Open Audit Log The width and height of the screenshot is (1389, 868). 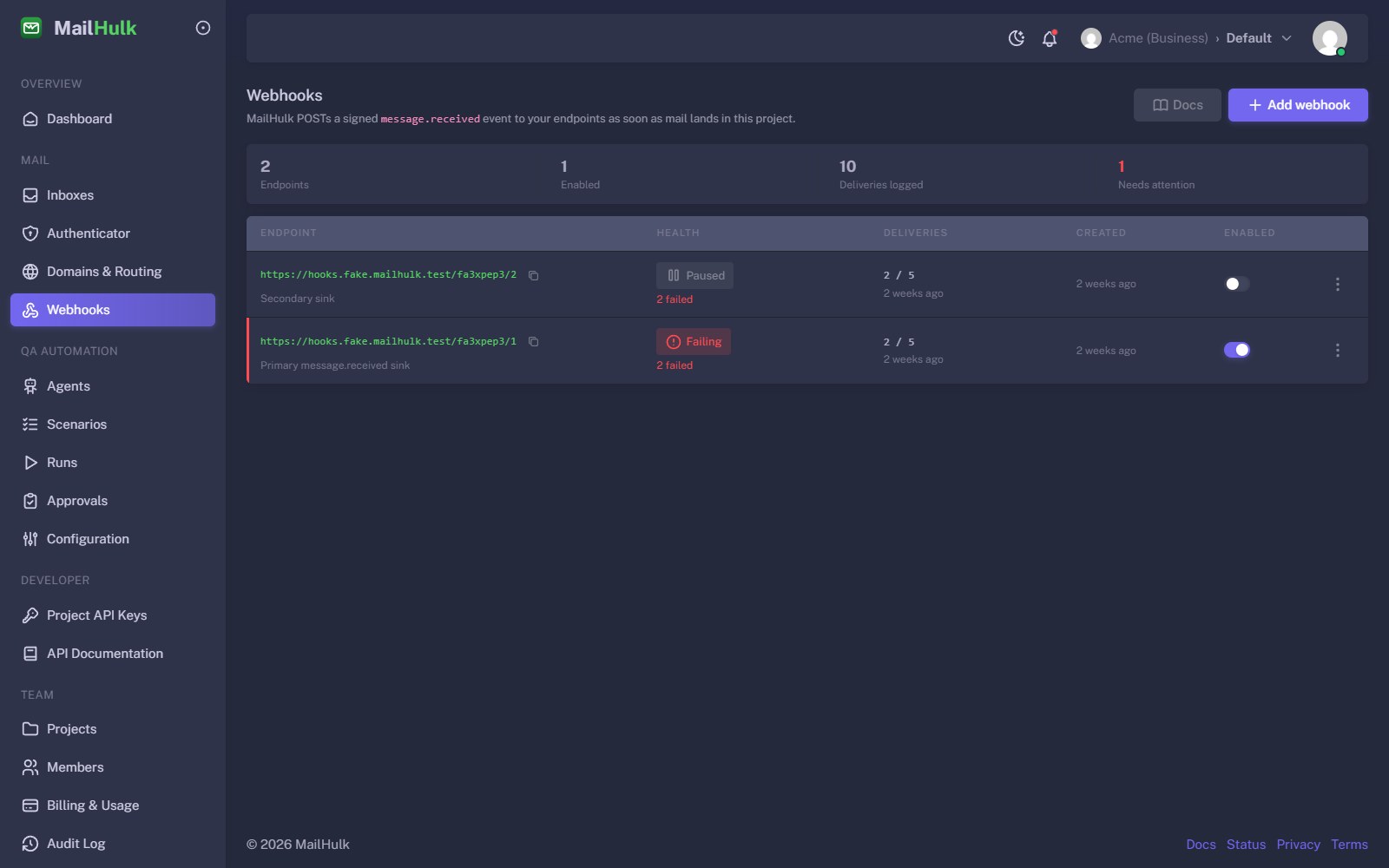click(113, 844)
